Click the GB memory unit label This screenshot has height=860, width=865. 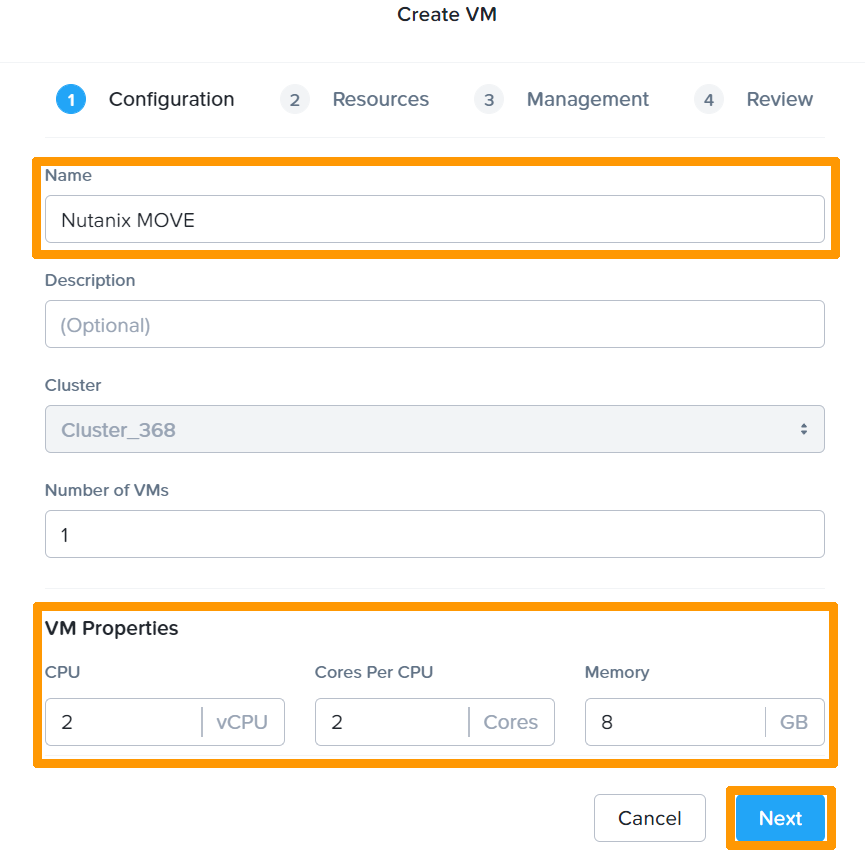click(794, 722)
